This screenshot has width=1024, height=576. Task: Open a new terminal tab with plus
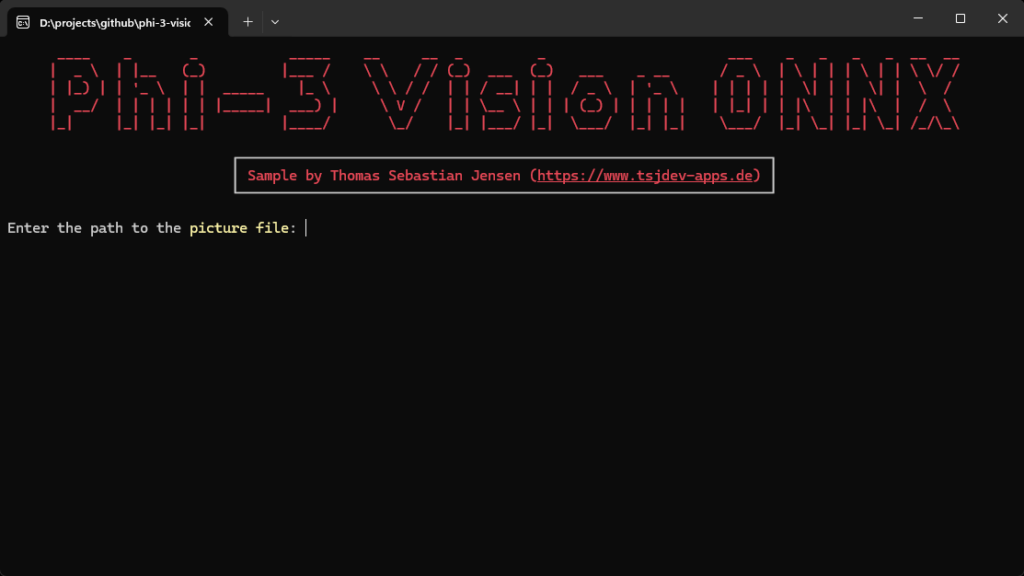tap(248, 21)
